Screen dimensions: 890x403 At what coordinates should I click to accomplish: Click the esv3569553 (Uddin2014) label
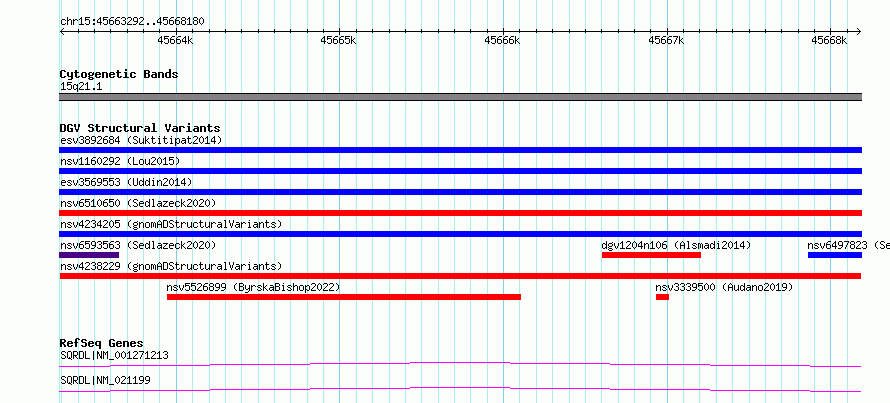point(126,182)
